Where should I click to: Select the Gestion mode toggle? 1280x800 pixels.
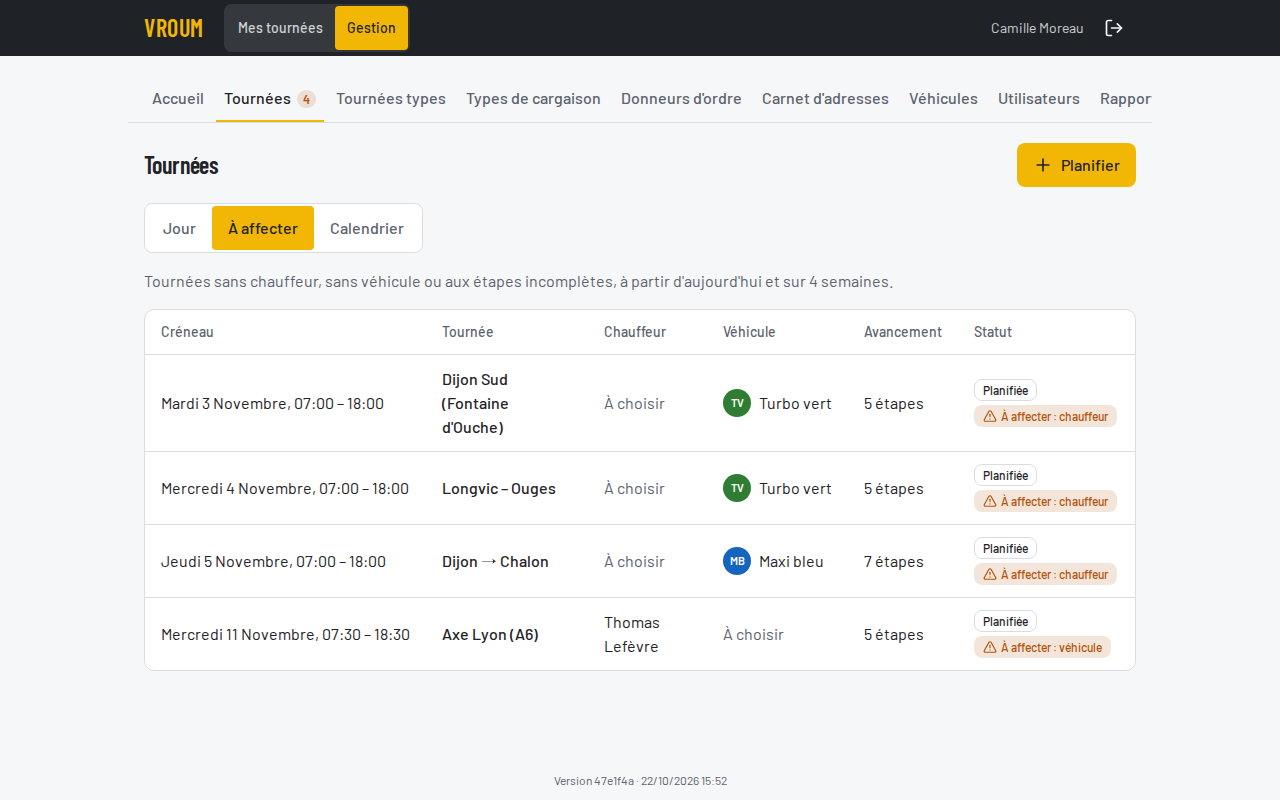click(371, 28)
